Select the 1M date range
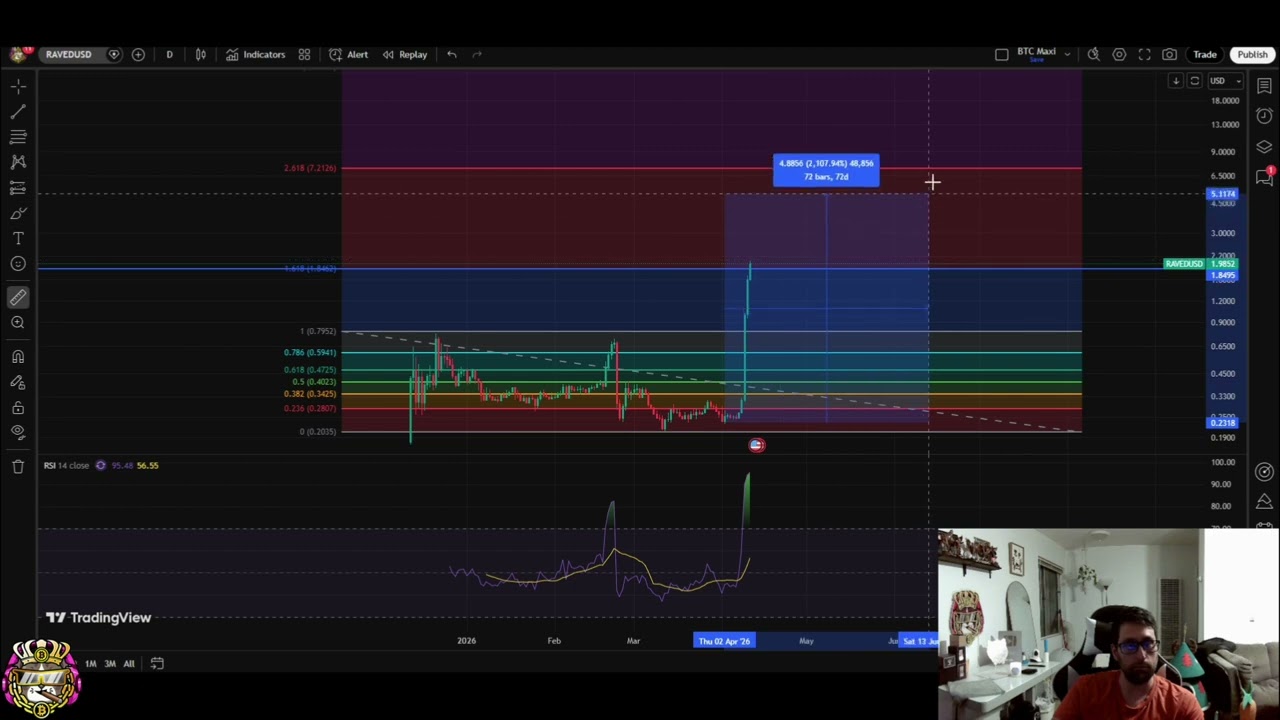 91,663
